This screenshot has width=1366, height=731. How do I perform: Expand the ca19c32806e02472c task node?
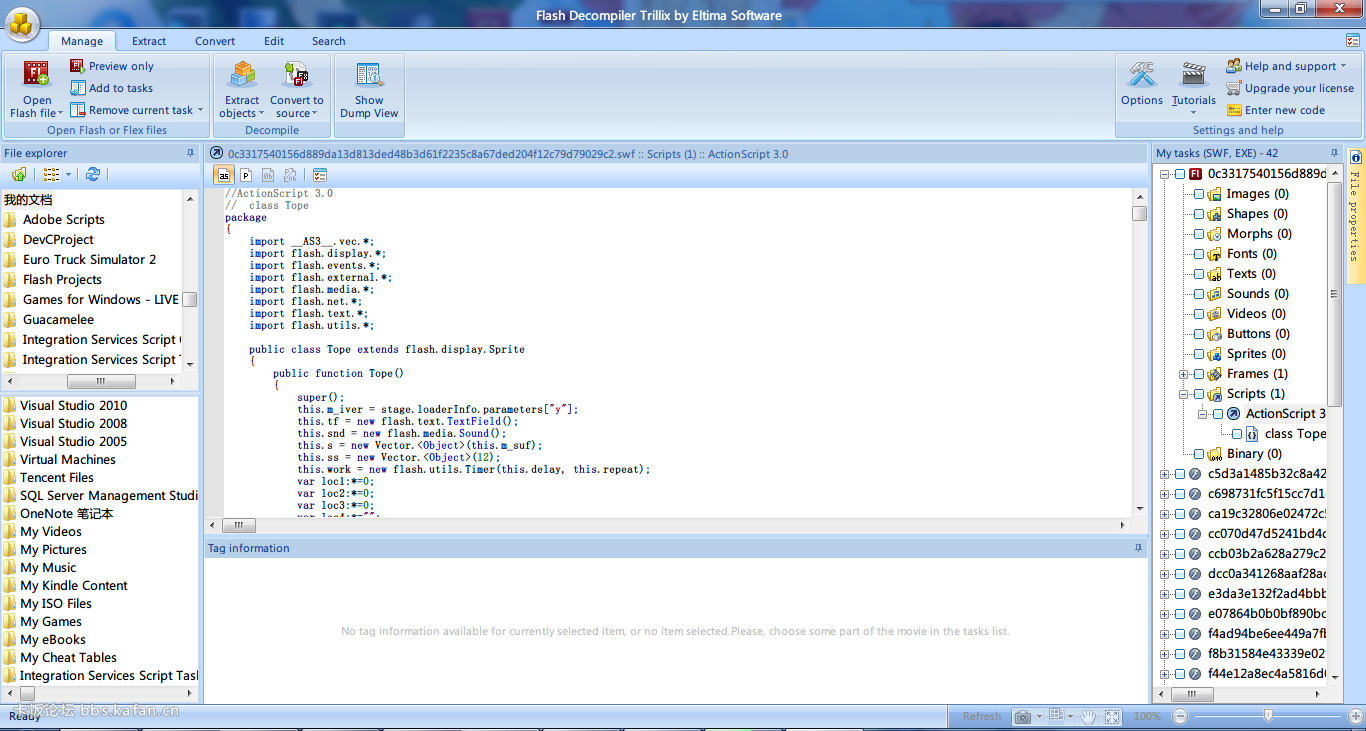click(1165, 514)
